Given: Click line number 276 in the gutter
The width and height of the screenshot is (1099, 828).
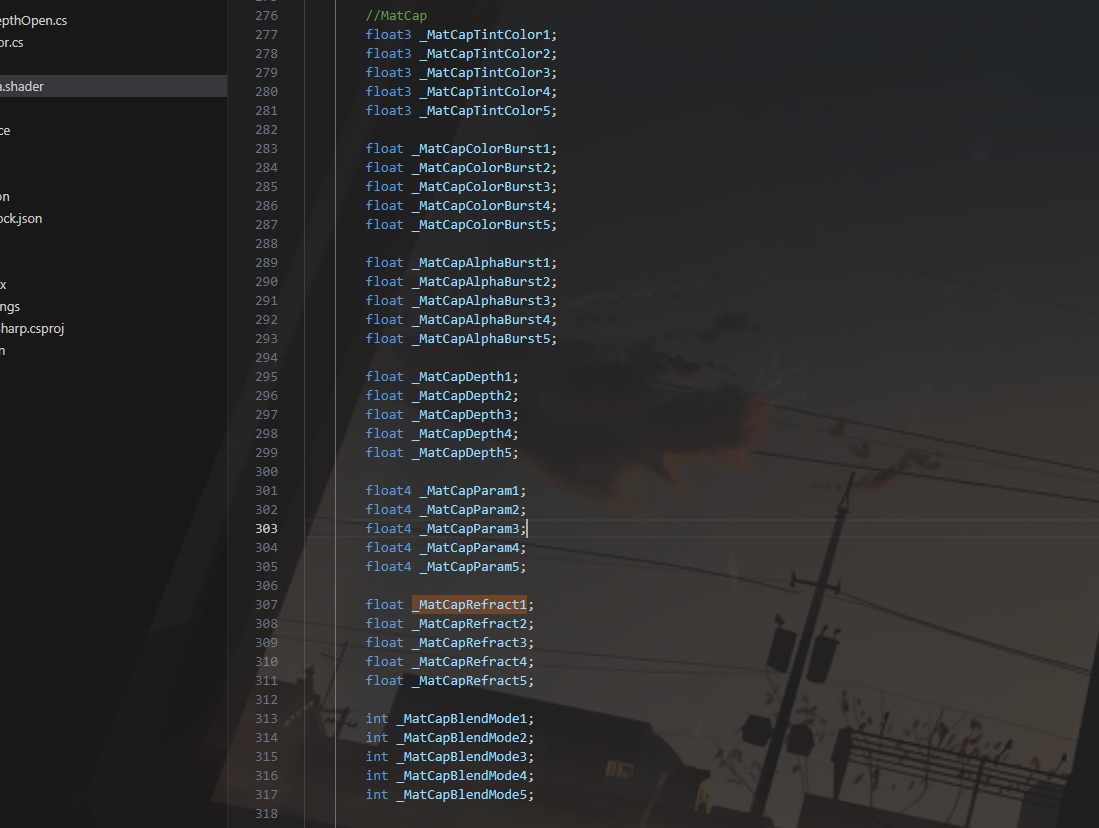Looking at the screenshot, I should tap(266, 16).
